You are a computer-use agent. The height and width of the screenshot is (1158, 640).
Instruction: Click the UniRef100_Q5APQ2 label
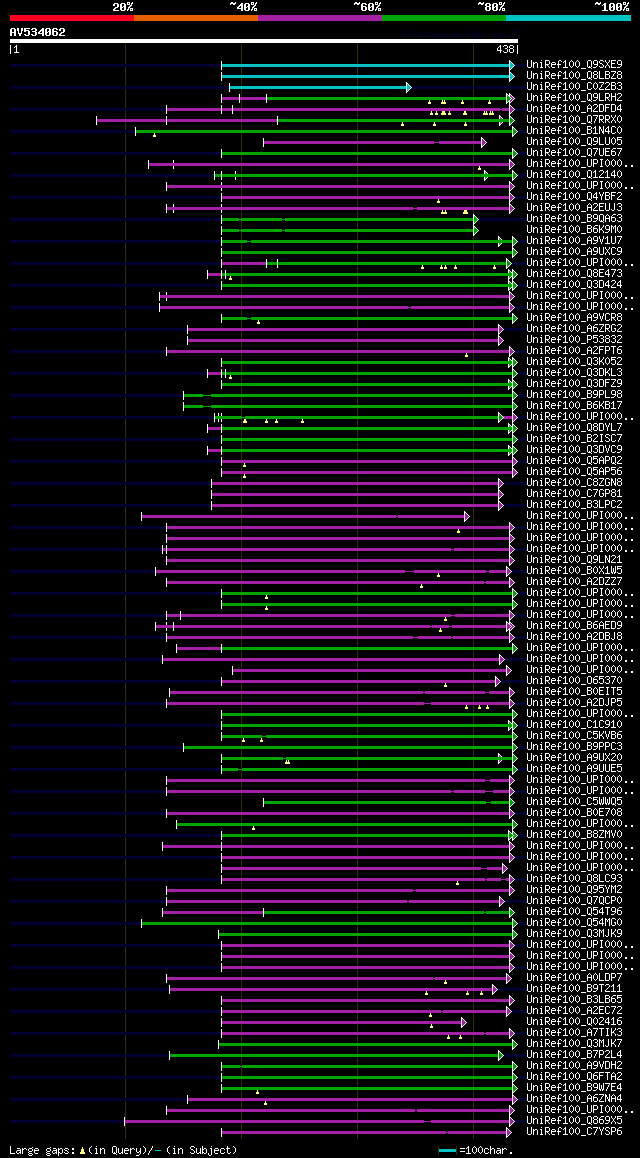(x=574, y=461)
